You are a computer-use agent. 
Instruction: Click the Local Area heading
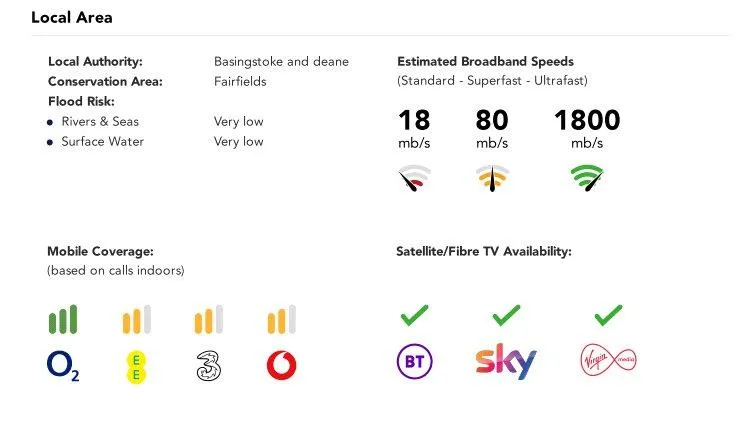coord(72,18)
